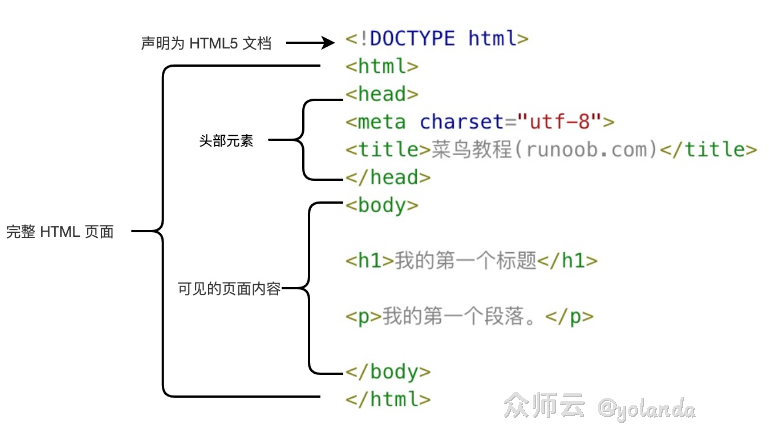This screenshot has height=426, width=769.
Task: Click the @yolanda watermark signature
Action: (646, 408)
